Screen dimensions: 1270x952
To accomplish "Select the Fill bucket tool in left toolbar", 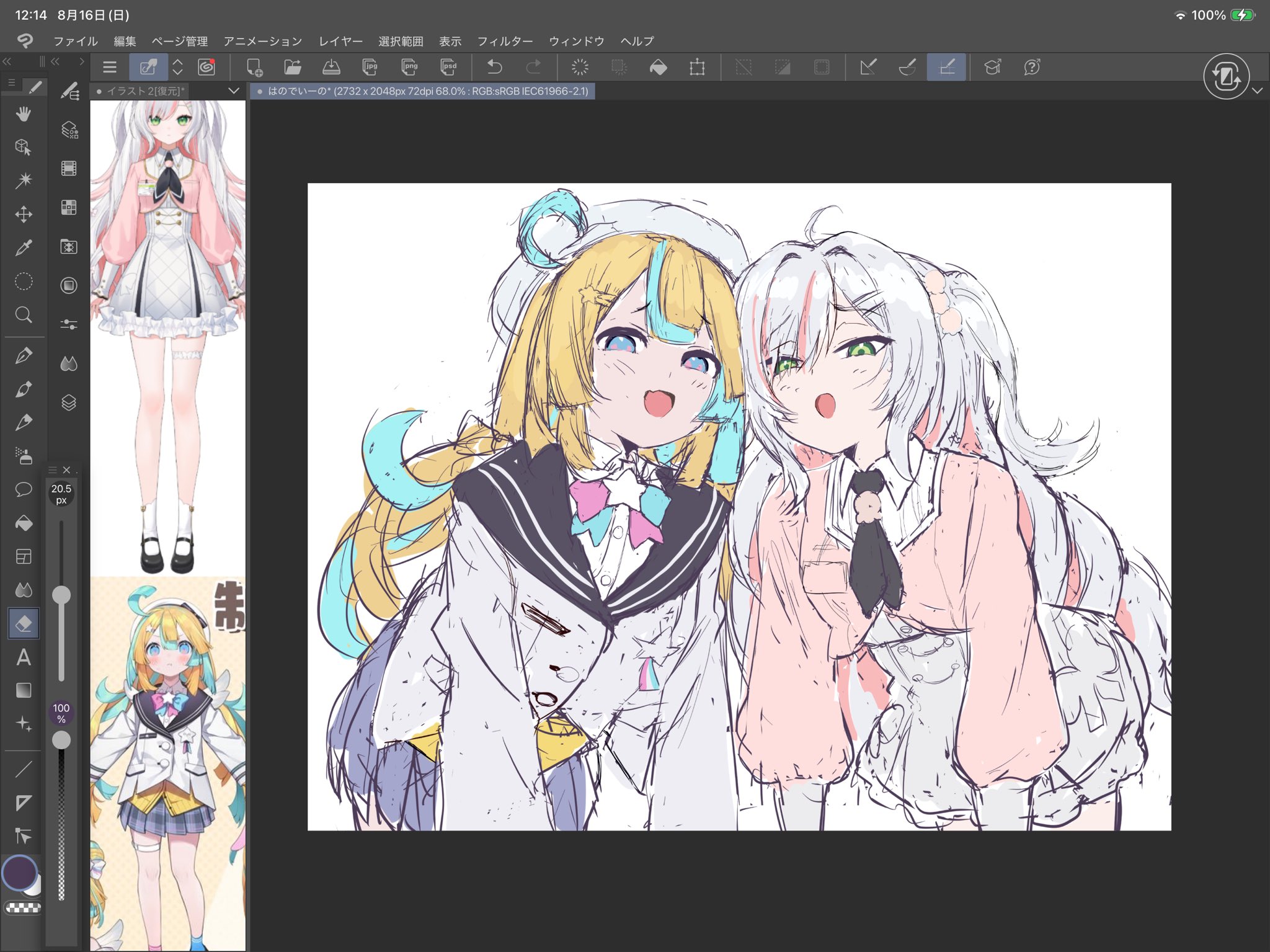I will click(24, 523).
